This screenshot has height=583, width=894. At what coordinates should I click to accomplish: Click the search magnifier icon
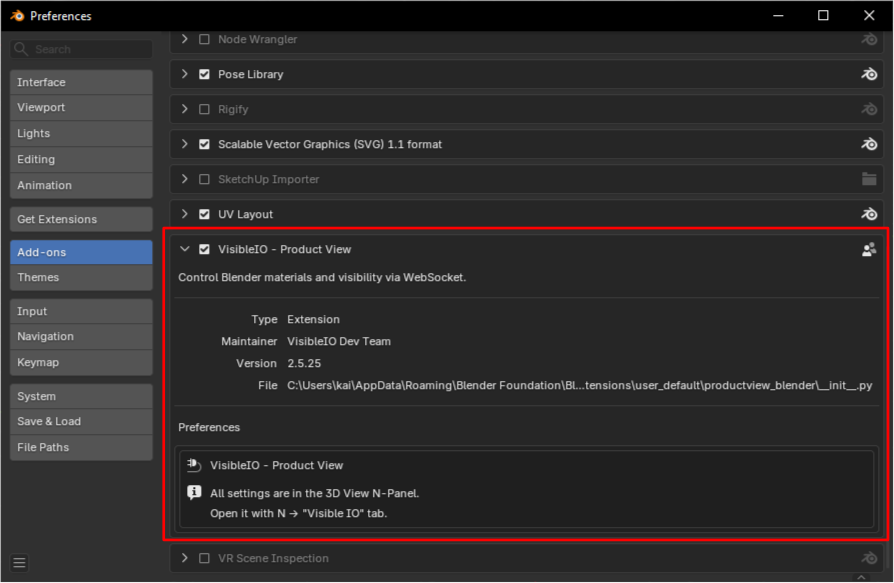(x=21, y=49)
